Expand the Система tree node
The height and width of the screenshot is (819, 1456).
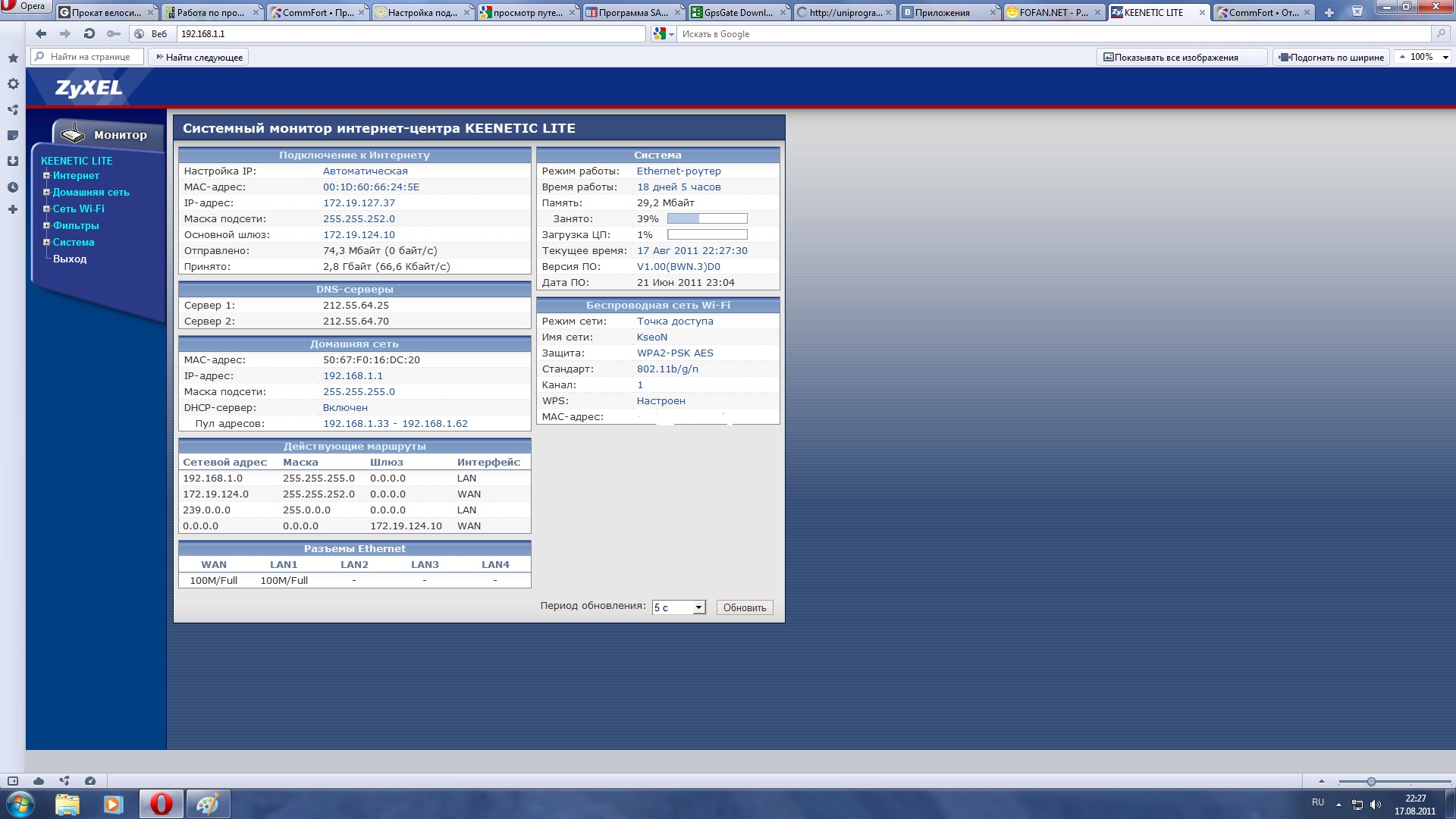pos(46,243)
